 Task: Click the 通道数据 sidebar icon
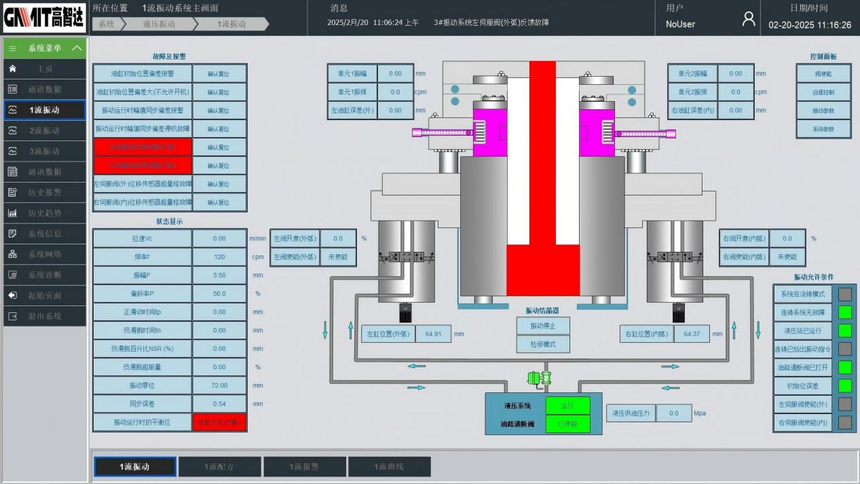point(12,89)
